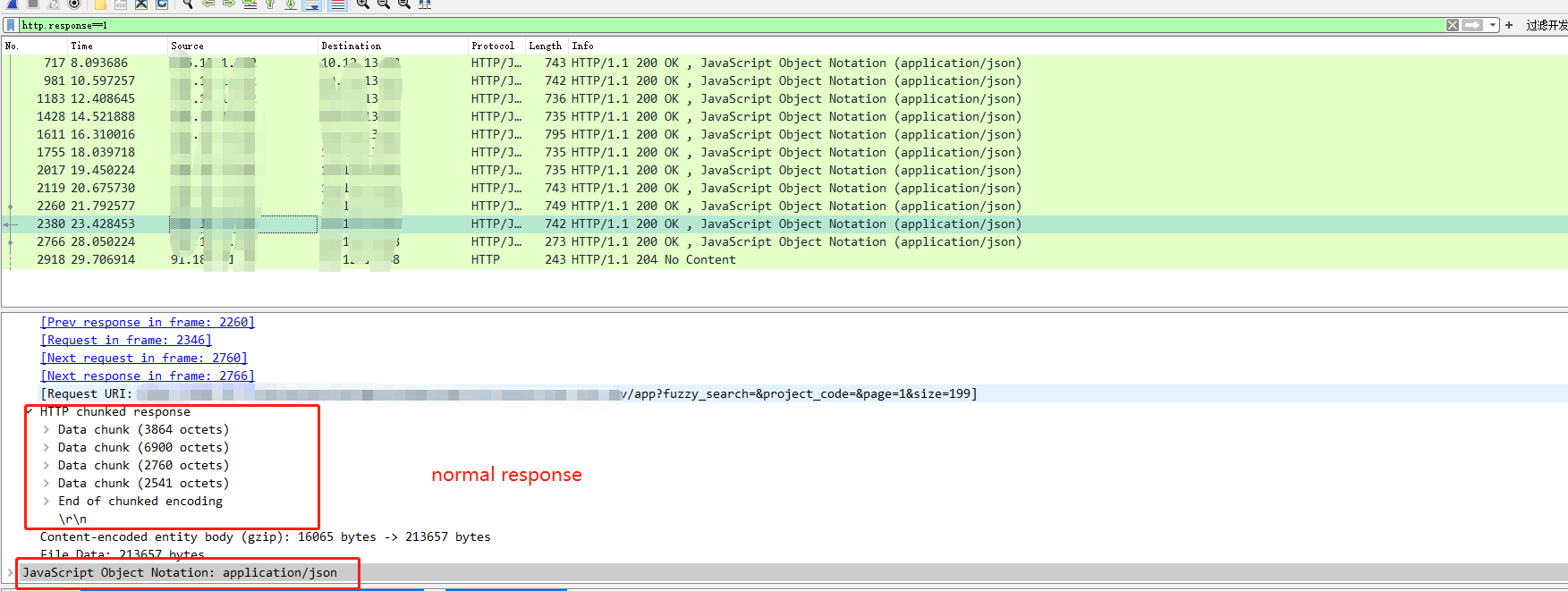Expand the JavaScript Object Notation application/json node

point(11,572)
